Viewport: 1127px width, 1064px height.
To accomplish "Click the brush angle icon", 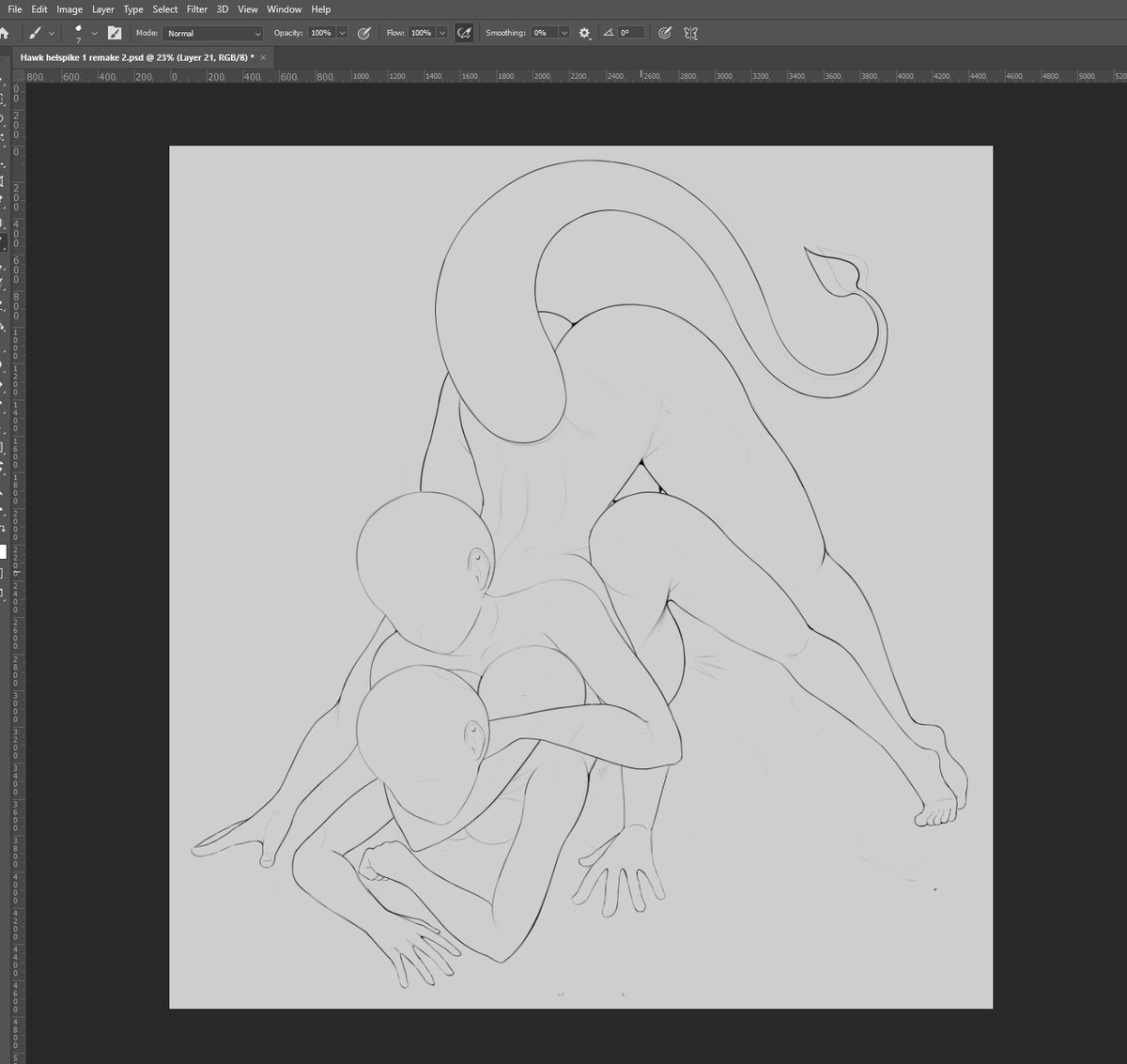I will click(x=609, y=32).
